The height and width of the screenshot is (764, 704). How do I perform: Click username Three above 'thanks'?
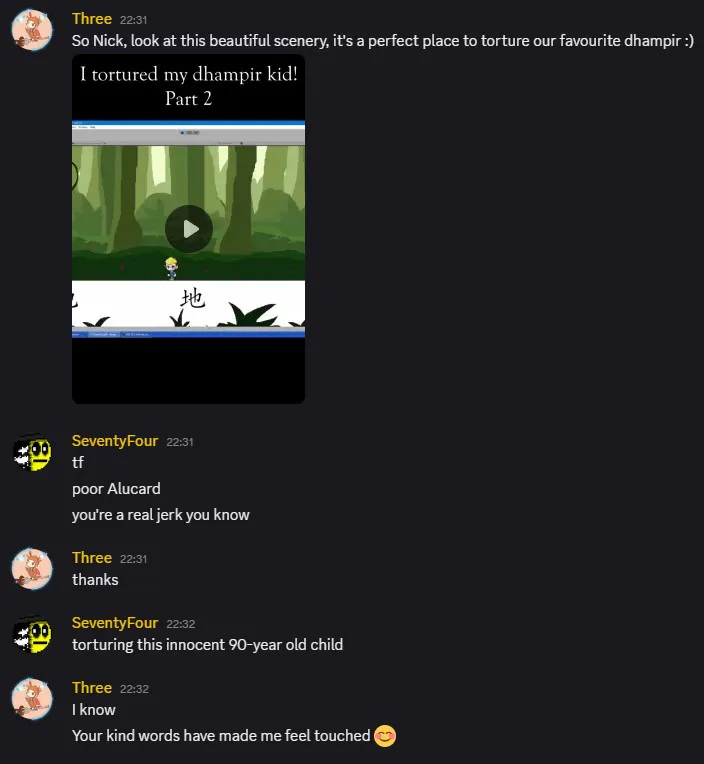92,557
